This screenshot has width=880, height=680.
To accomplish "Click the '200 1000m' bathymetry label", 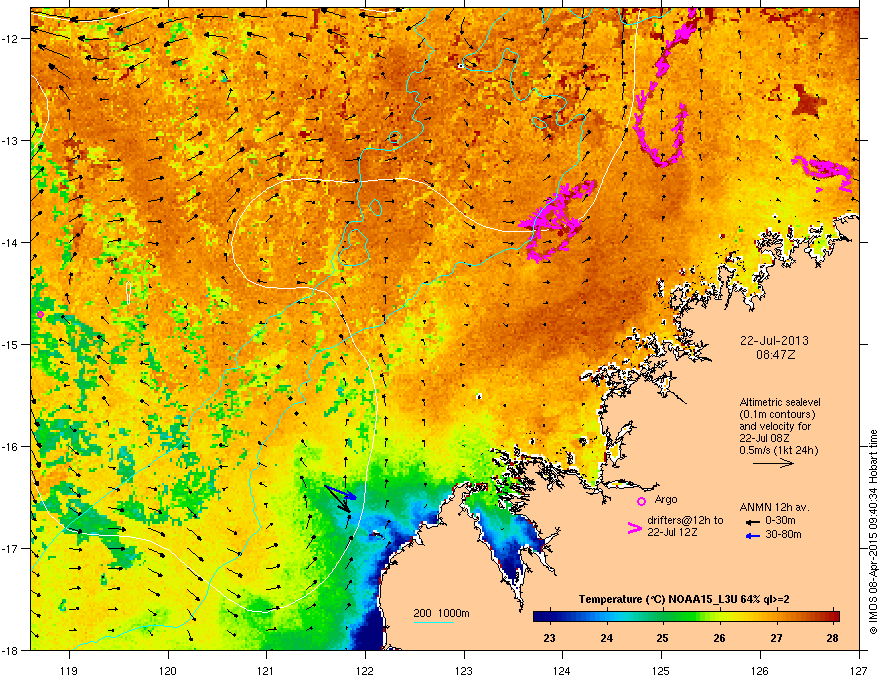I will tap(441, 613).
